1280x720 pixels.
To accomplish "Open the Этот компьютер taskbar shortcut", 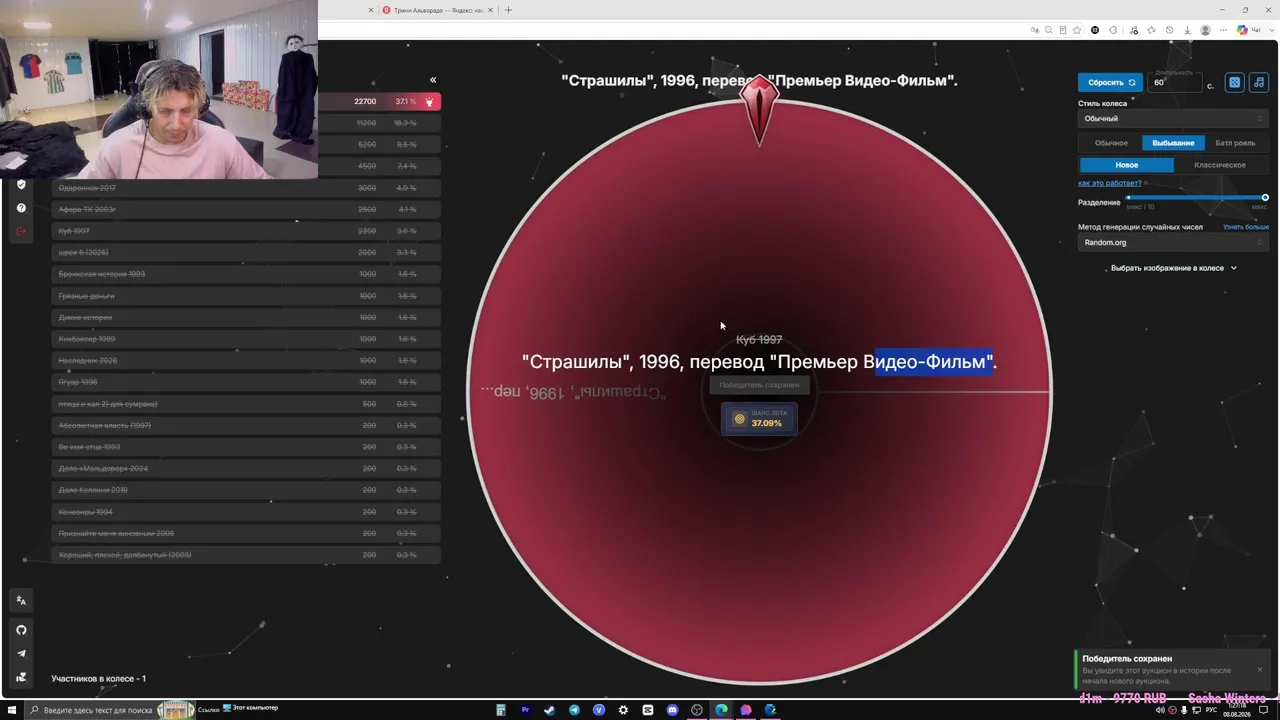I will 250,709.
